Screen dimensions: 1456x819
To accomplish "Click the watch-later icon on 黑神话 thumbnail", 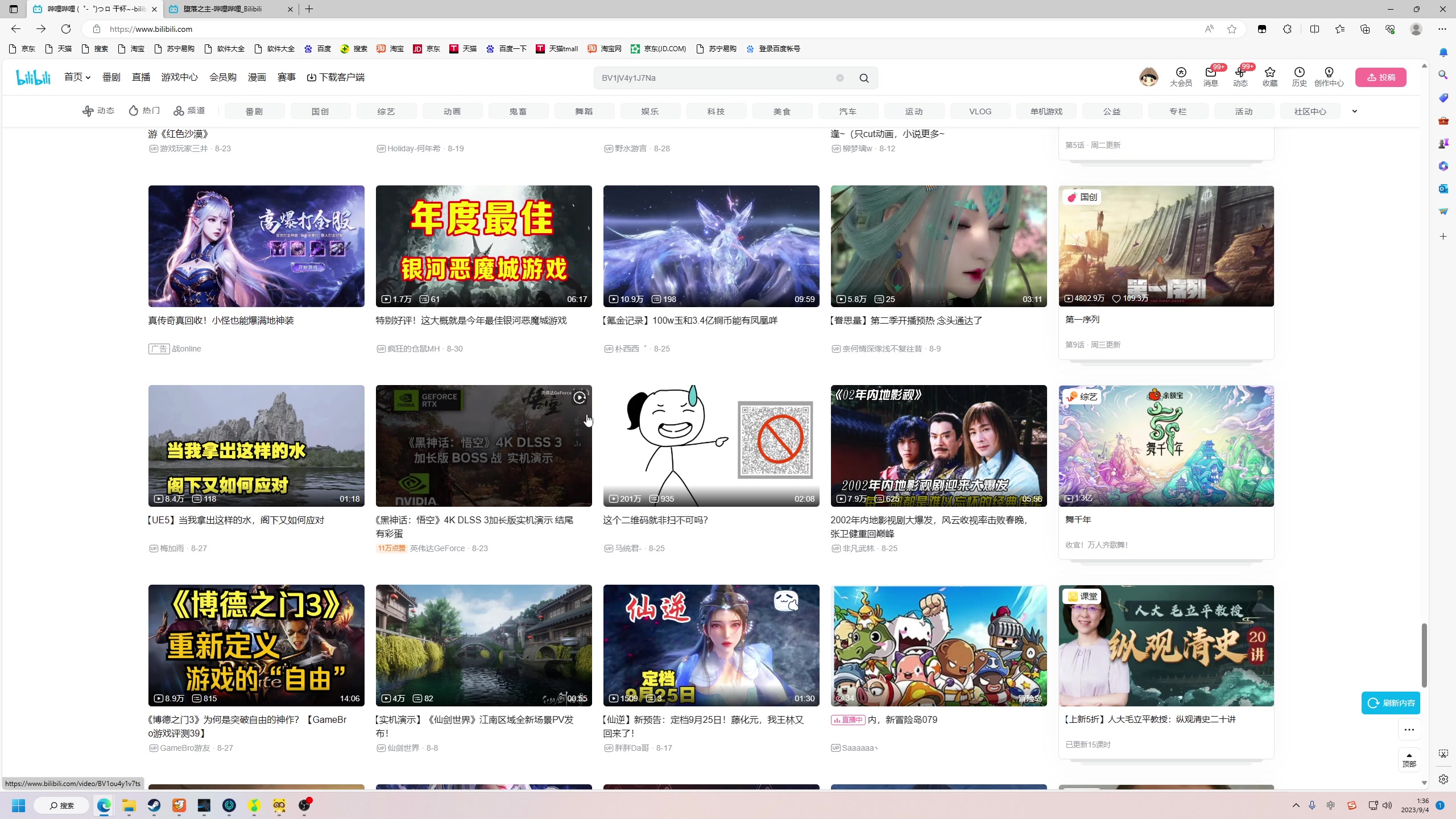I will tap(580, 398).
